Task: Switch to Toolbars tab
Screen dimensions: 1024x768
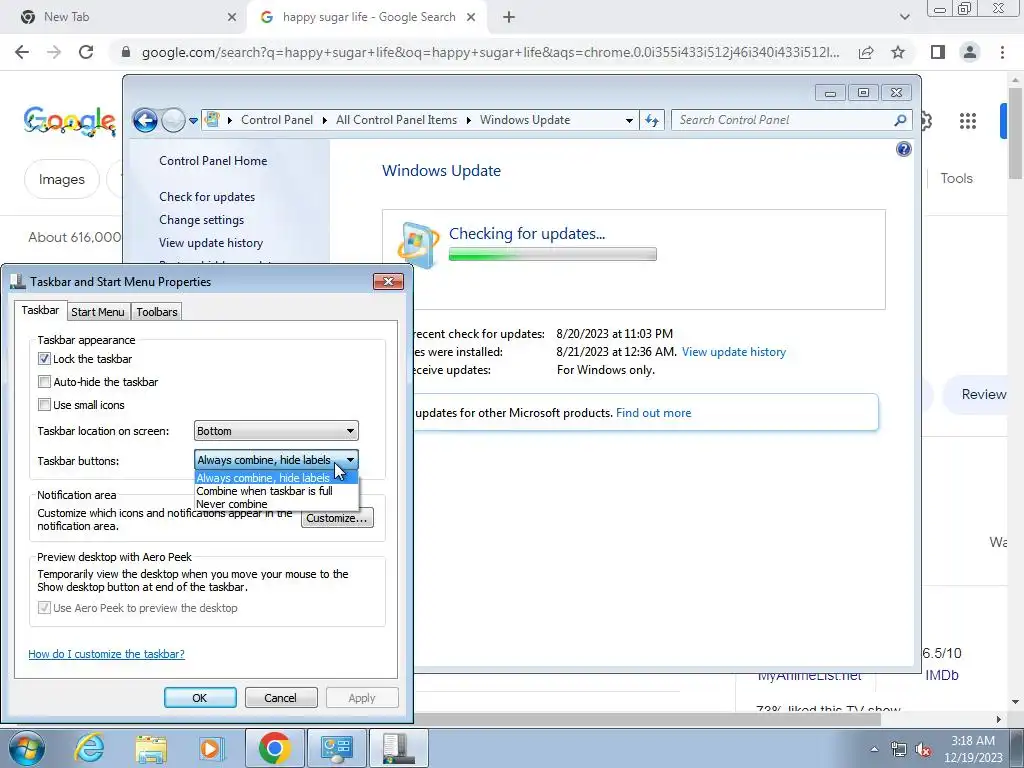Action: pos(157,312)
